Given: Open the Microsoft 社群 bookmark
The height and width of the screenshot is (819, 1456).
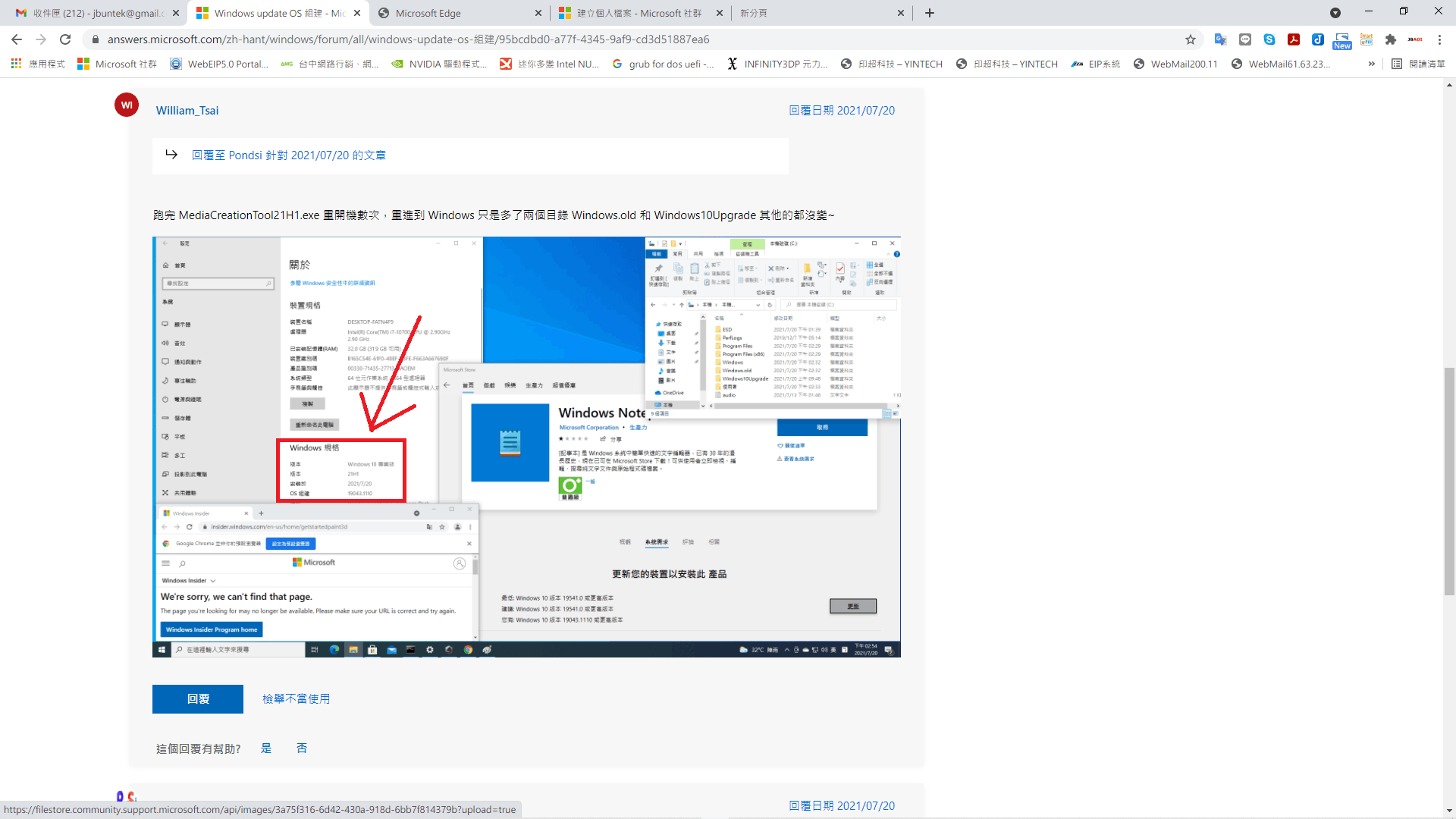Looking at the screenshot, I should pyautogui.click(x=117, y=64).
